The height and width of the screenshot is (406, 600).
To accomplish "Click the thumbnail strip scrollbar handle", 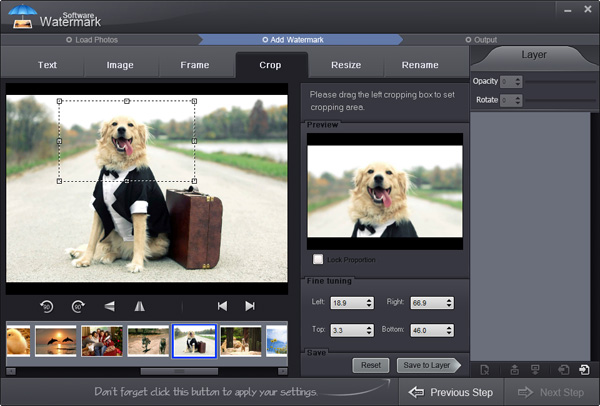I will tap(179, 371).
